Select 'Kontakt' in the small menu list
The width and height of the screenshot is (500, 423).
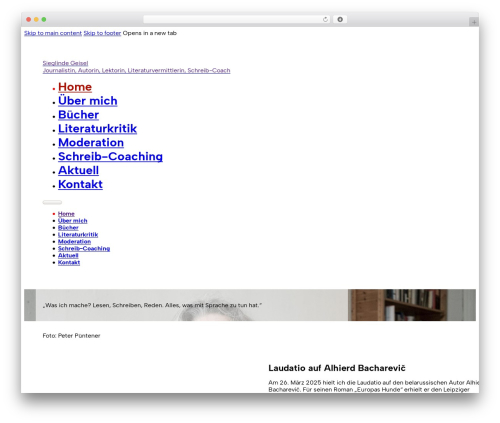pos(69,263)
